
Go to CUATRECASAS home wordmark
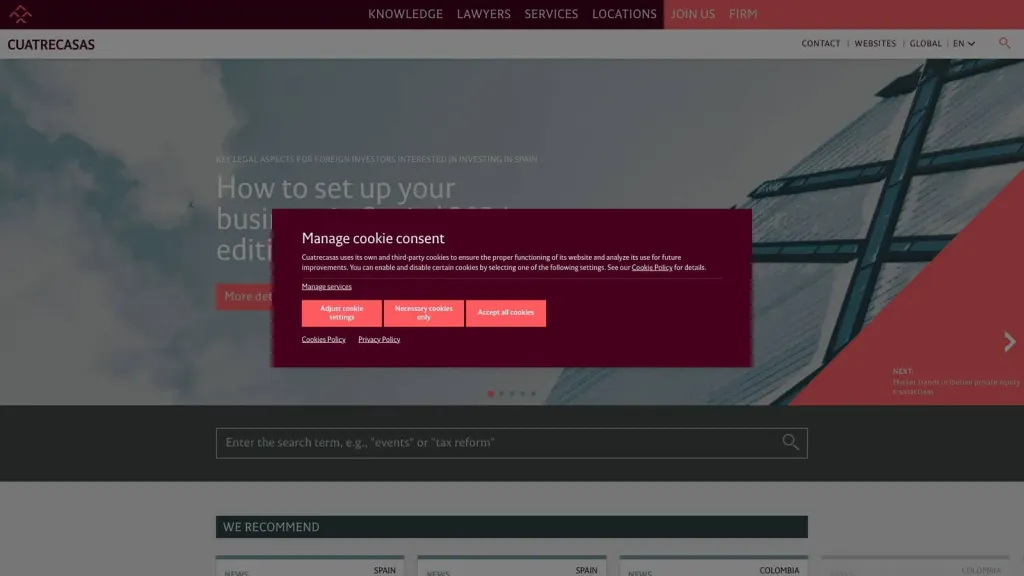coord(51,44)
